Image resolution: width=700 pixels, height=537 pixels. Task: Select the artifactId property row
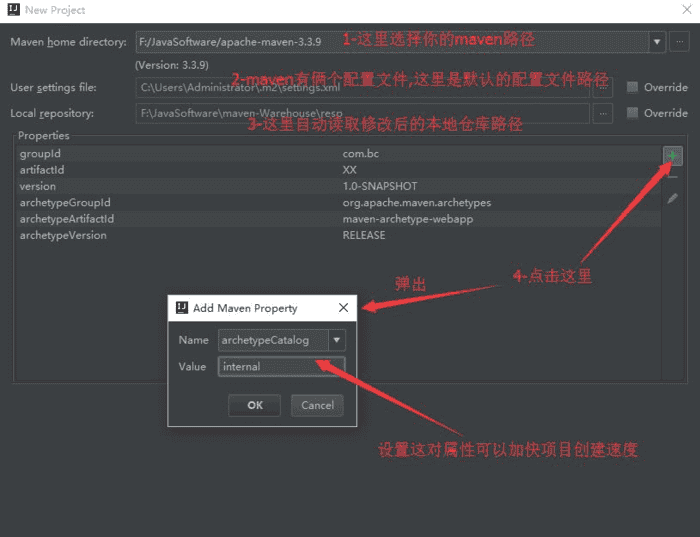[x=338, y=170]
